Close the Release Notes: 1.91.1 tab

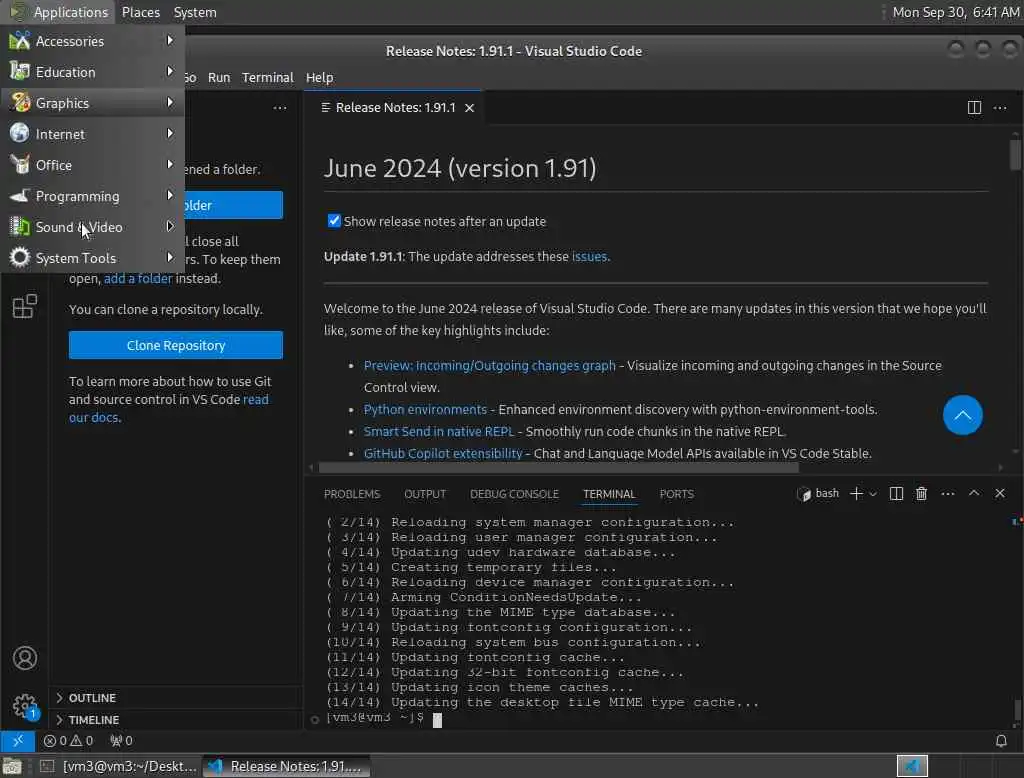(470, 108)
